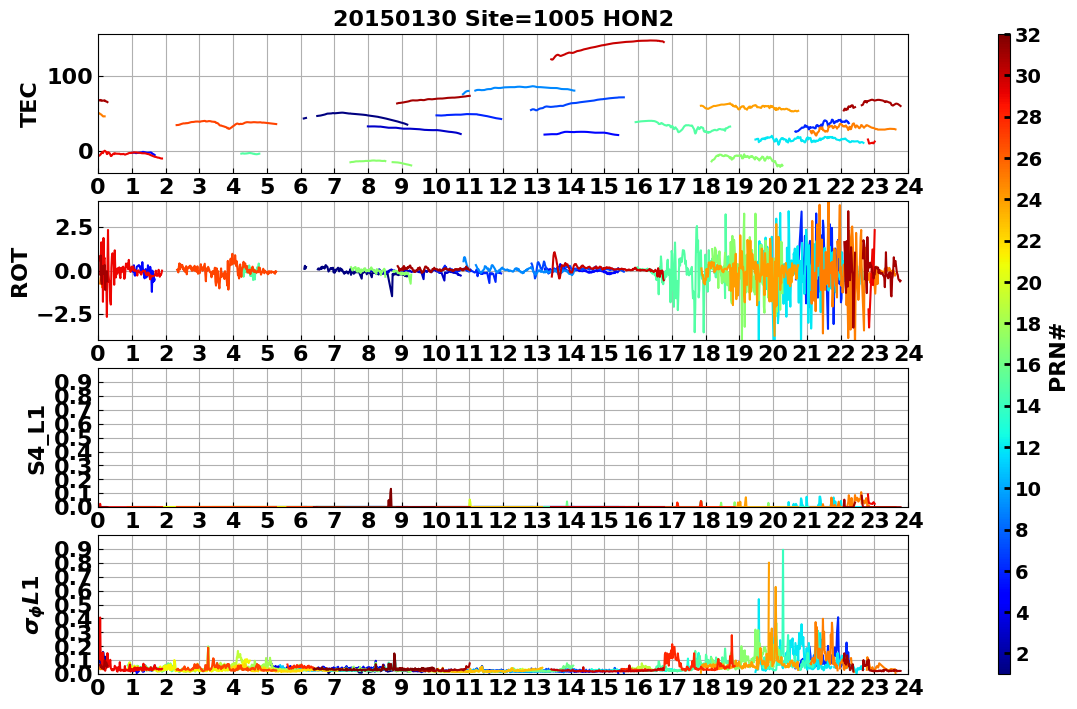Click hour 24 tick under TEC plot
Image resolution: width=1077 pixels, height=709 pixels.
click(x=908, y=186)
